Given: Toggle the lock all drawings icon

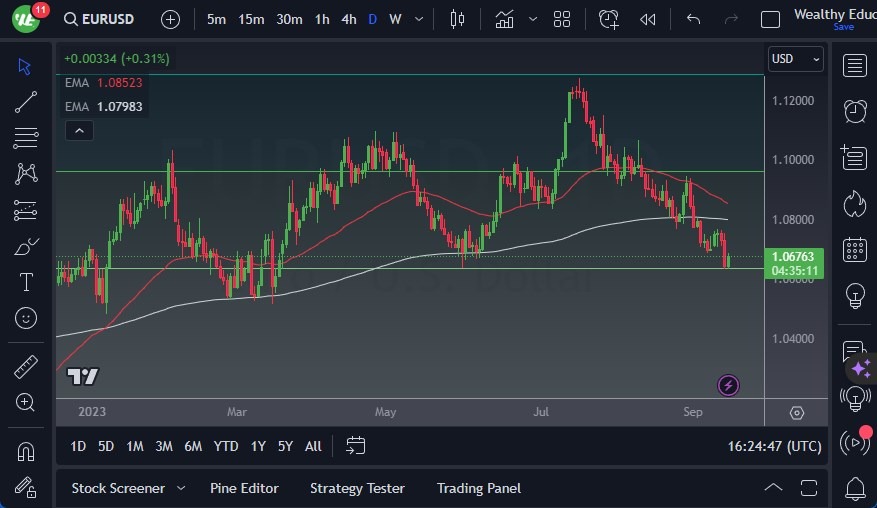Looking at the screenshot, I should tap(26, 487).
